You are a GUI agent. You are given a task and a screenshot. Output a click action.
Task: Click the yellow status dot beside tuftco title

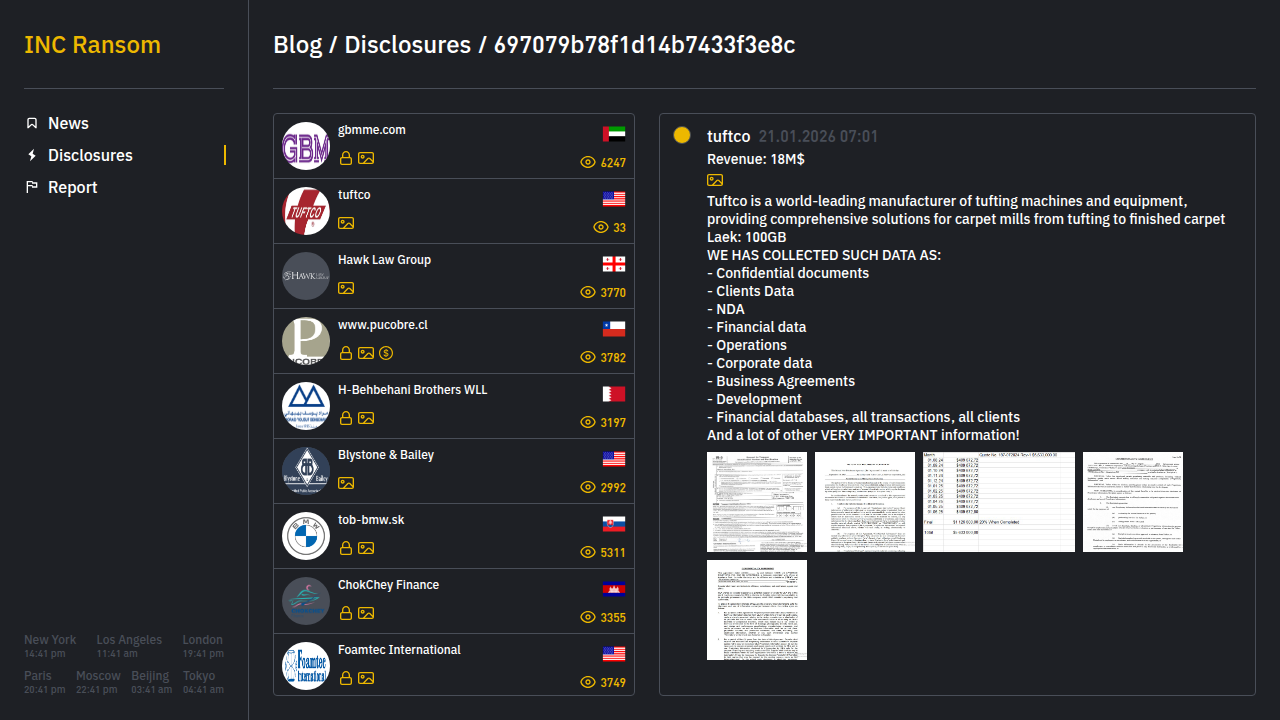pos(682,135)
